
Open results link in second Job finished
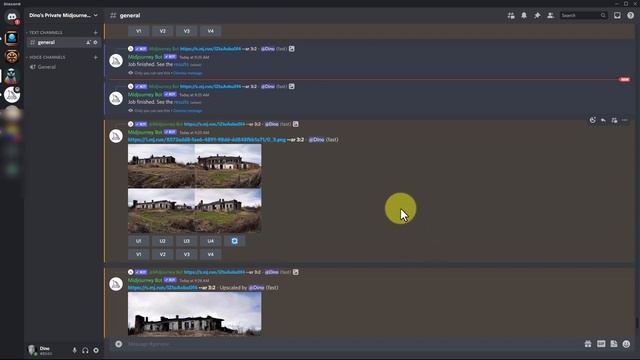pos(181,102)
